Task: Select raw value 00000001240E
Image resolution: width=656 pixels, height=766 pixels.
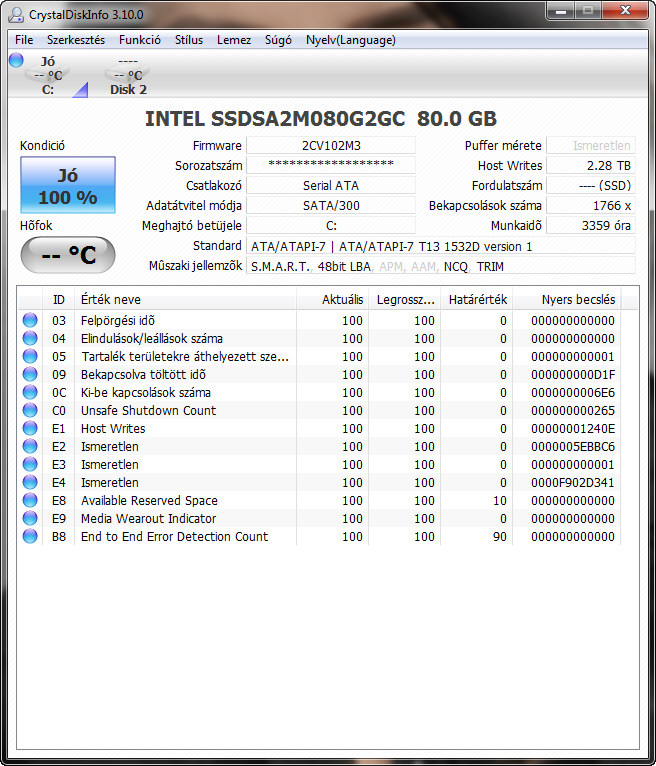Action: [573, 428]
